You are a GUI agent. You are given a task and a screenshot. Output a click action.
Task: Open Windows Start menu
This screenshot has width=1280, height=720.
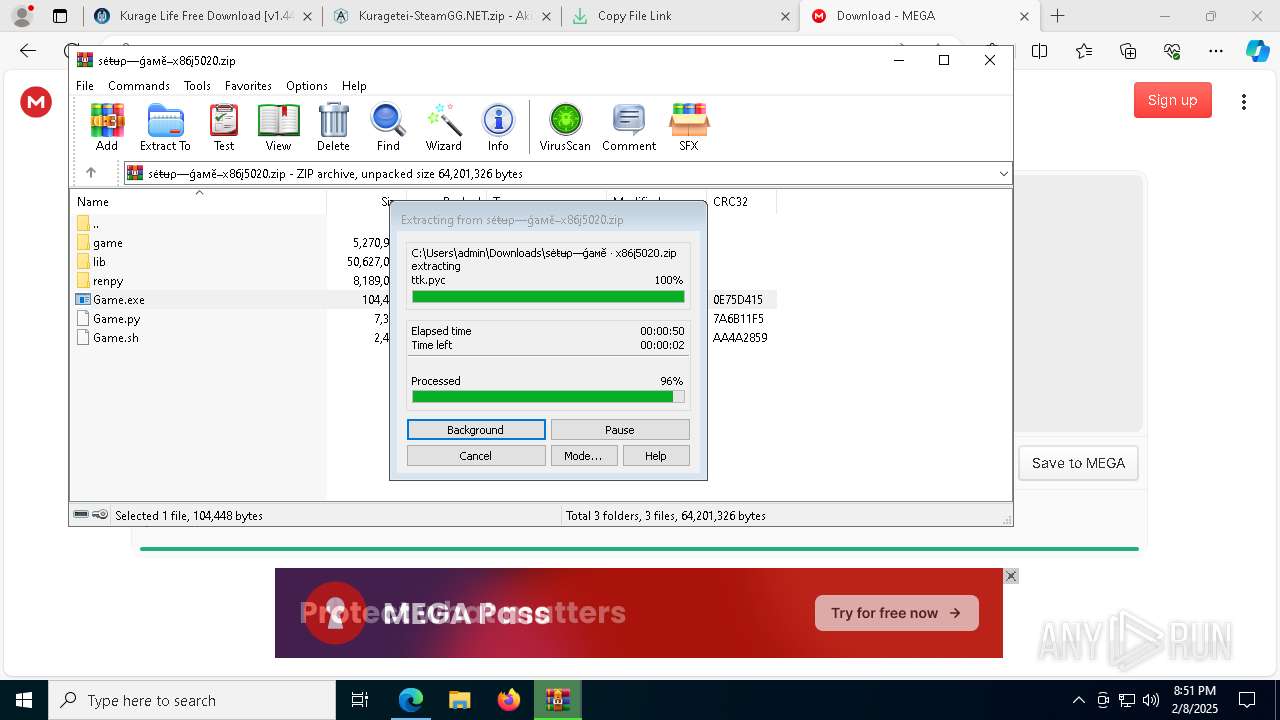[x=24, y=700]
